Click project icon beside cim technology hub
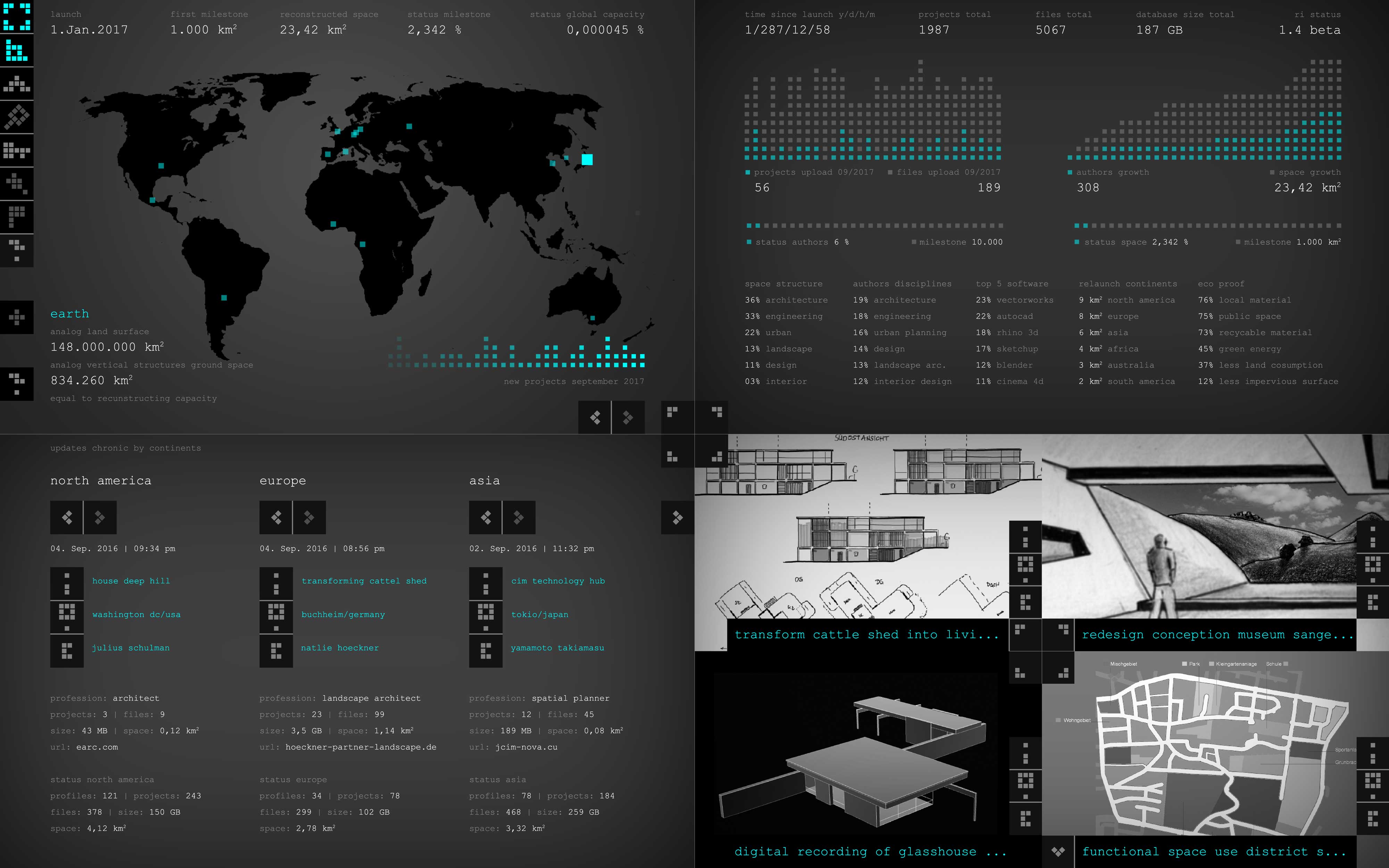1389x868 pixels. [x=485, y=583]
